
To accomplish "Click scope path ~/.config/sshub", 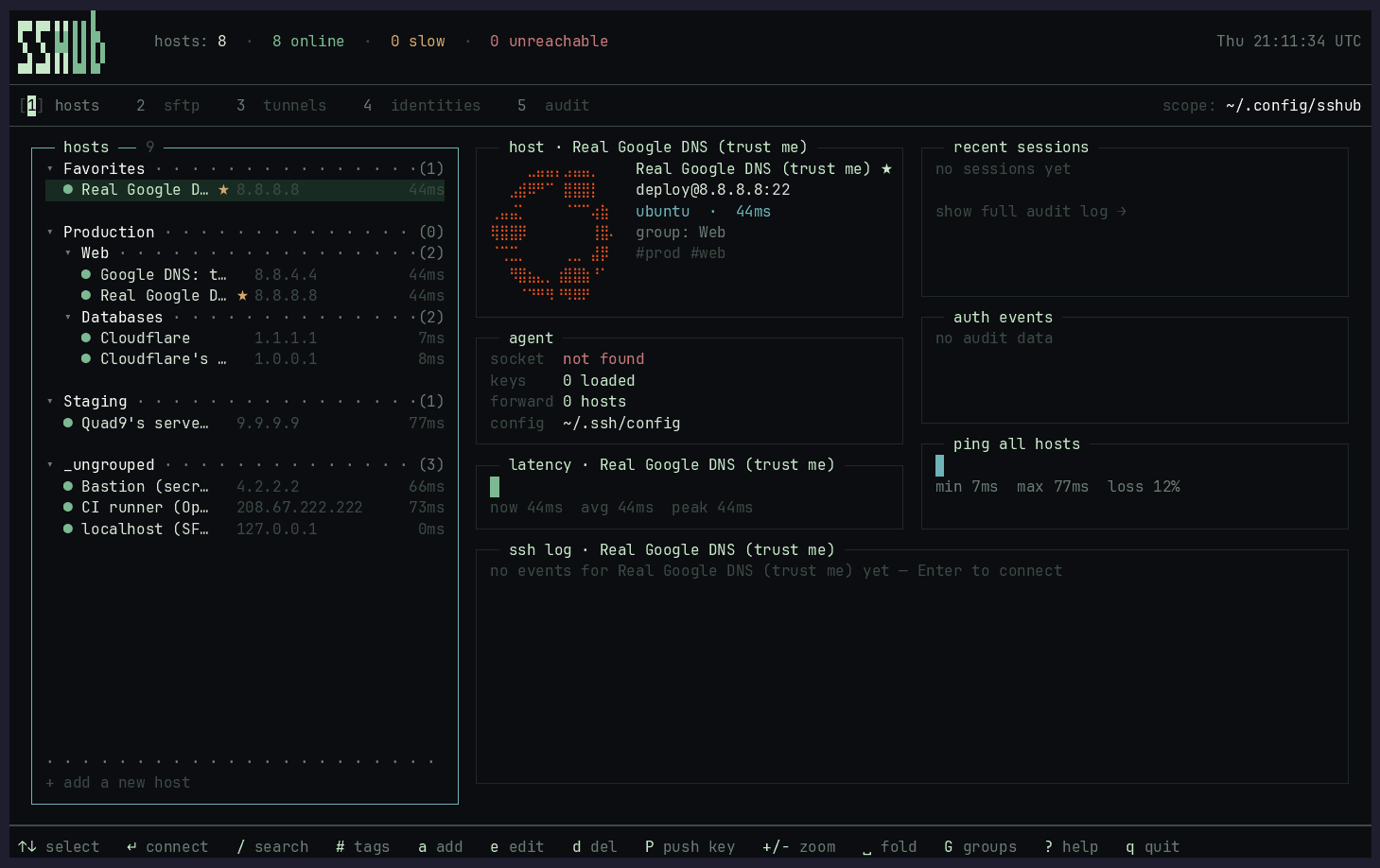I will tap(1293, 106).
